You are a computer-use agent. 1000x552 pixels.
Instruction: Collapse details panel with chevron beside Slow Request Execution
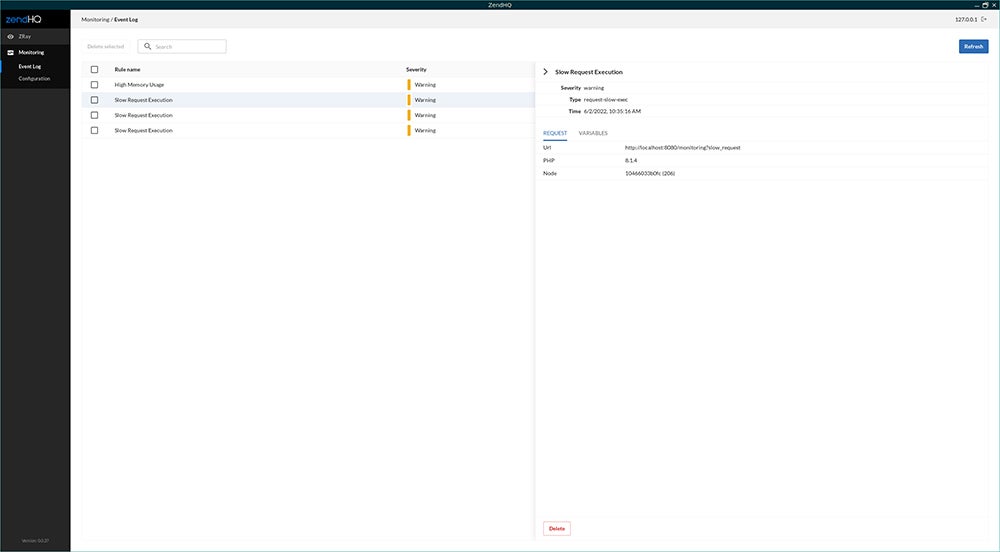(x=545, y=72)
